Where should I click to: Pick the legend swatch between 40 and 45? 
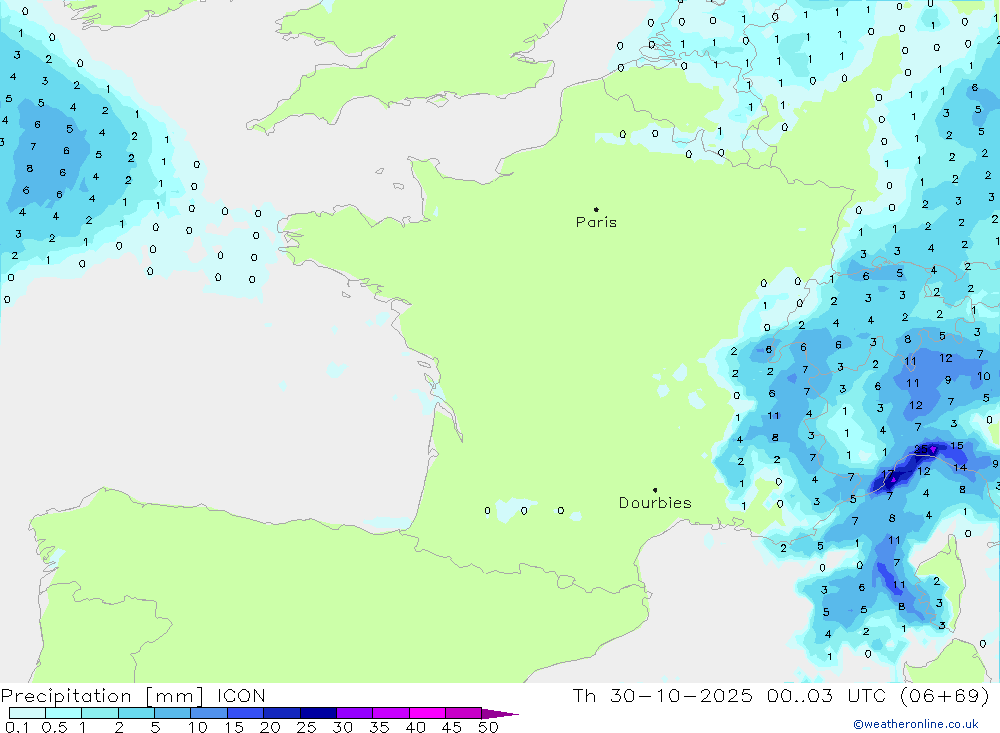click(427, 713)
